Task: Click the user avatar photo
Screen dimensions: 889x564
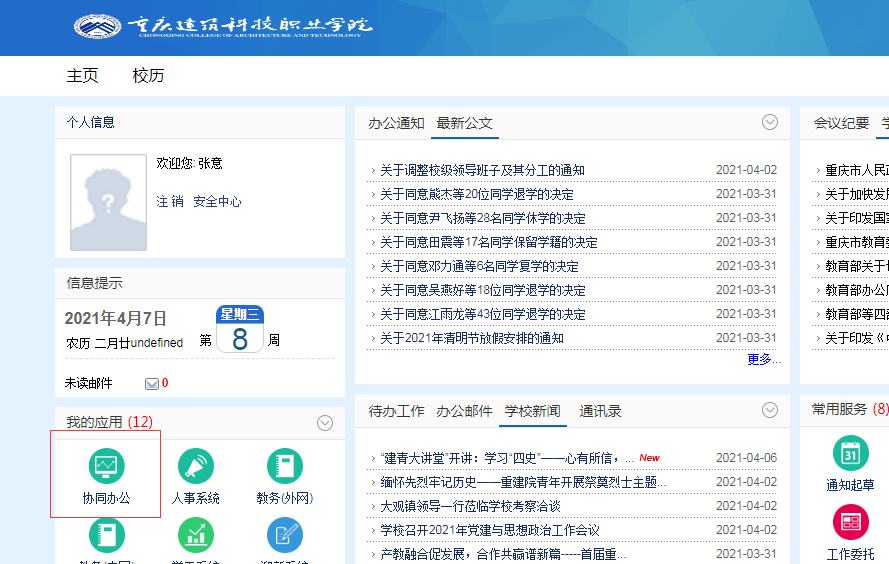Action: coord(108,202)
